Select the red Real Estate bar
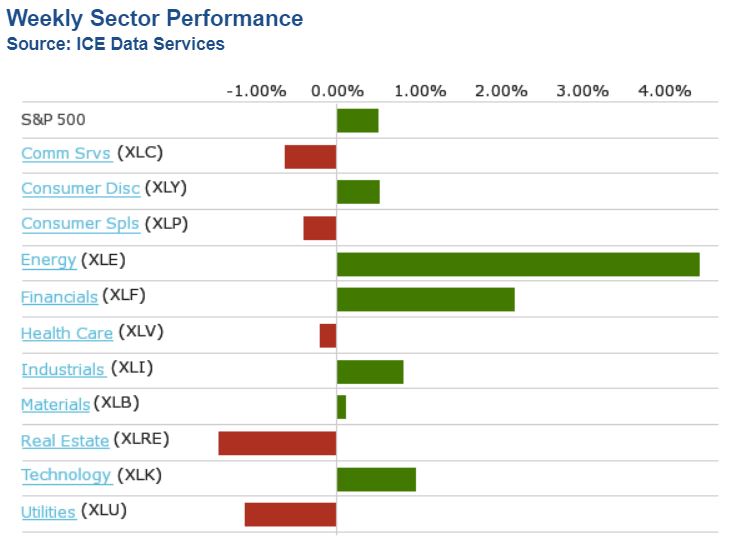The height and width of the screenshot is (547, 729). click(x=277, y=443)
